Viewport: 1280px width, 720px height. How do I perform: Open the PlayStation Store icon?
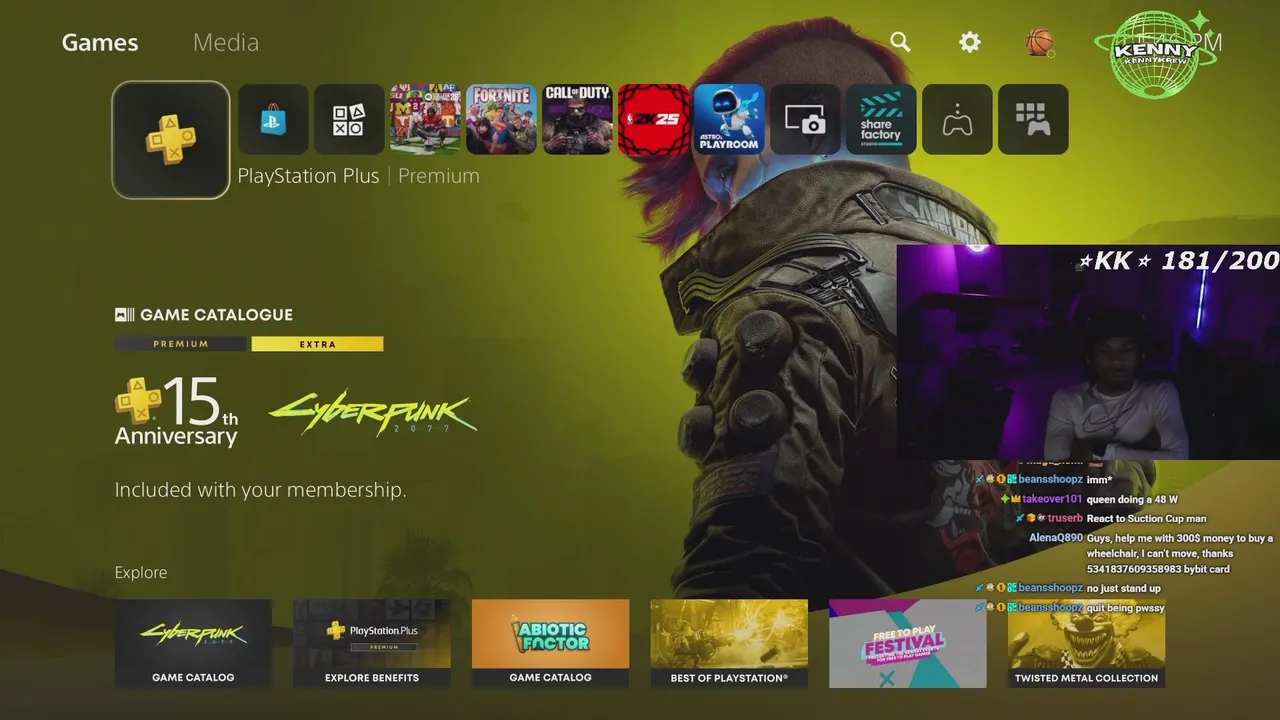[x=273, y=119]
